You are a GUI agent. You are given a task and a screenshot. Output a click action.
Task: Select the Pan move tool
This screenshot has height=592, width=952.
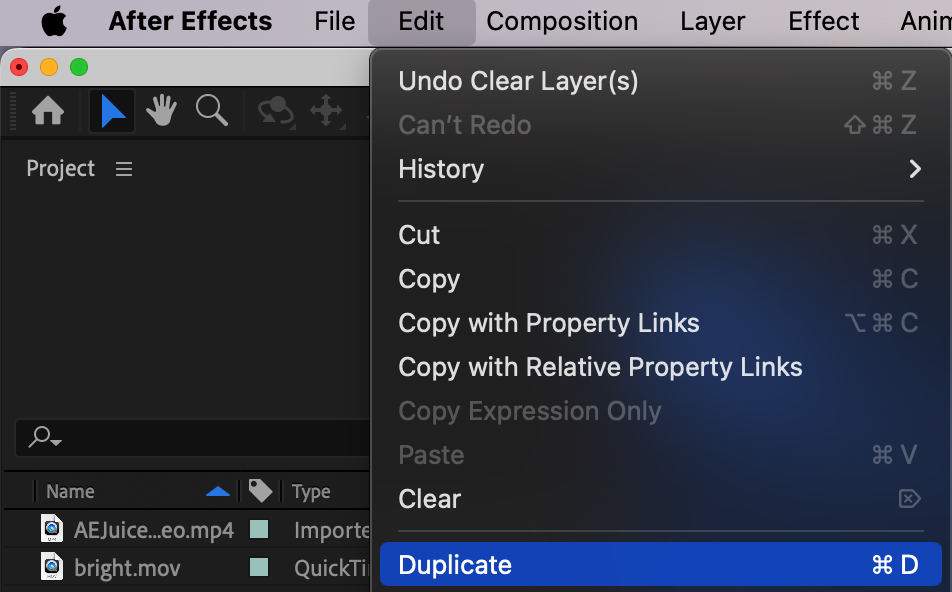(326, 111)
